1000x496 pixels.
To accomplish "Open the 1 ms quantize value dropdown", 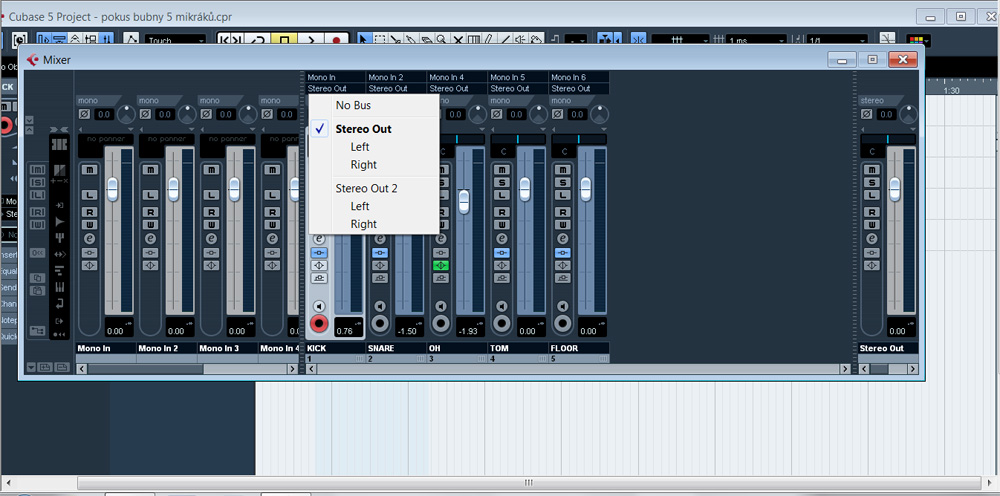I will (753, 40).
